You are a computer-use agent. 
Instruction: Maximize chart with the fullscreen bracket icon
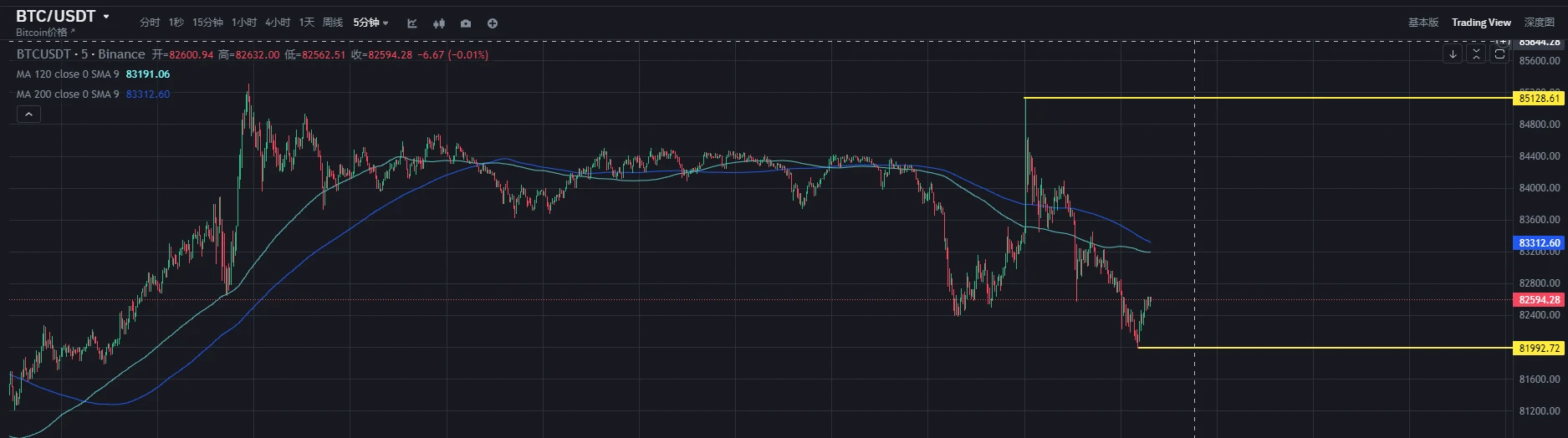[1499, 54]
